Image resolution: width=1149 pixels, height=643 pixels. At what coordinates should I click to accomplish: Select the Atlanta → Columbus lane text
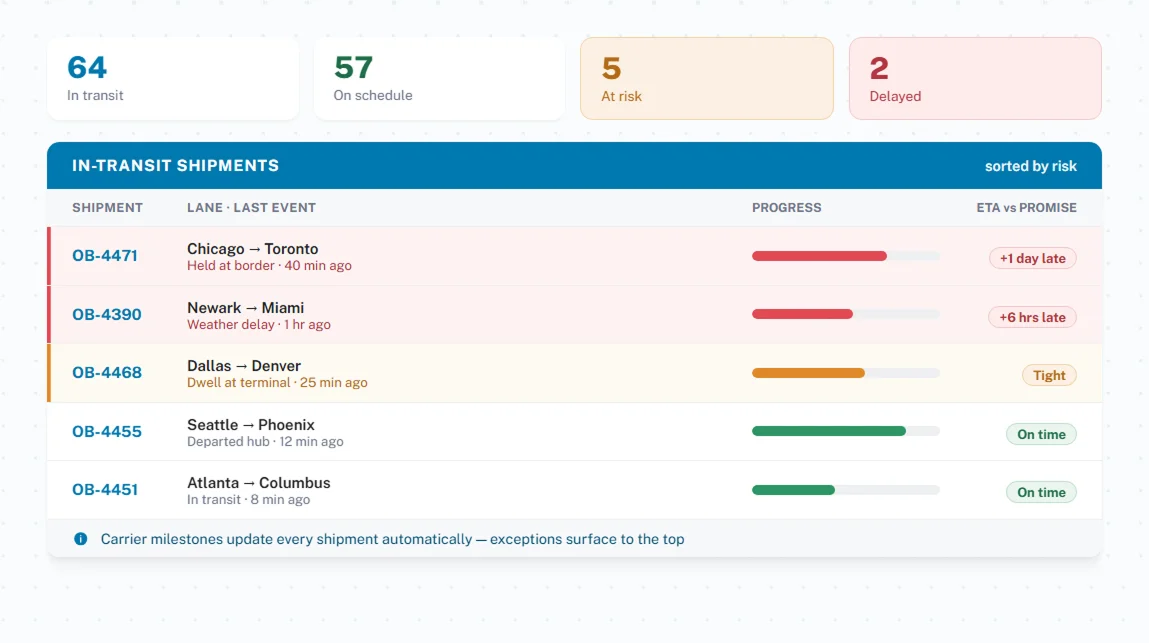(259, 483)
